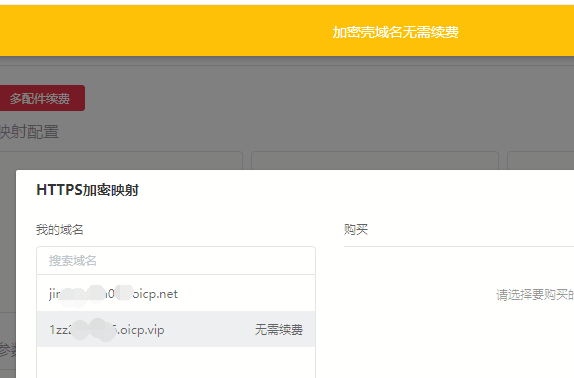Click the 多配件续费 red button
Image resolution: width=574 pixels, height=378 pixels.
click(x=42, y=98)
